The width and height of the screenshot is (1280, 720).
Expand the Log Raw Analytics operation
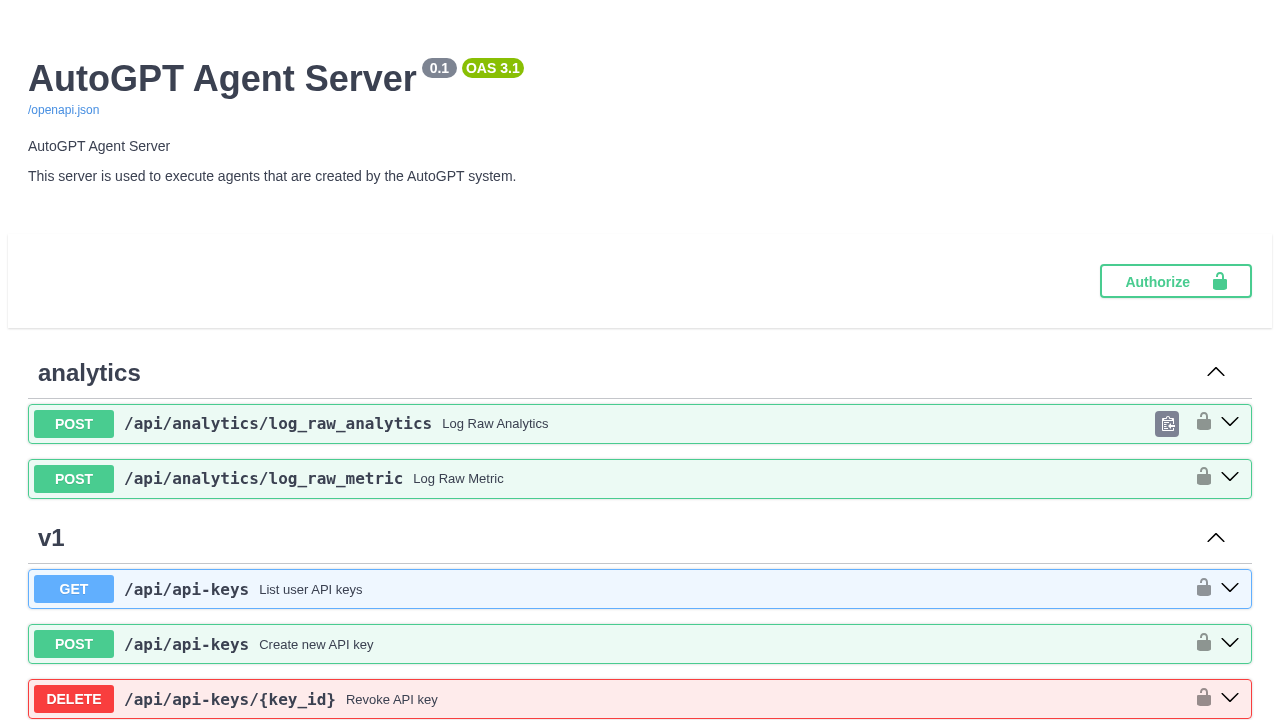(1231, 422)
